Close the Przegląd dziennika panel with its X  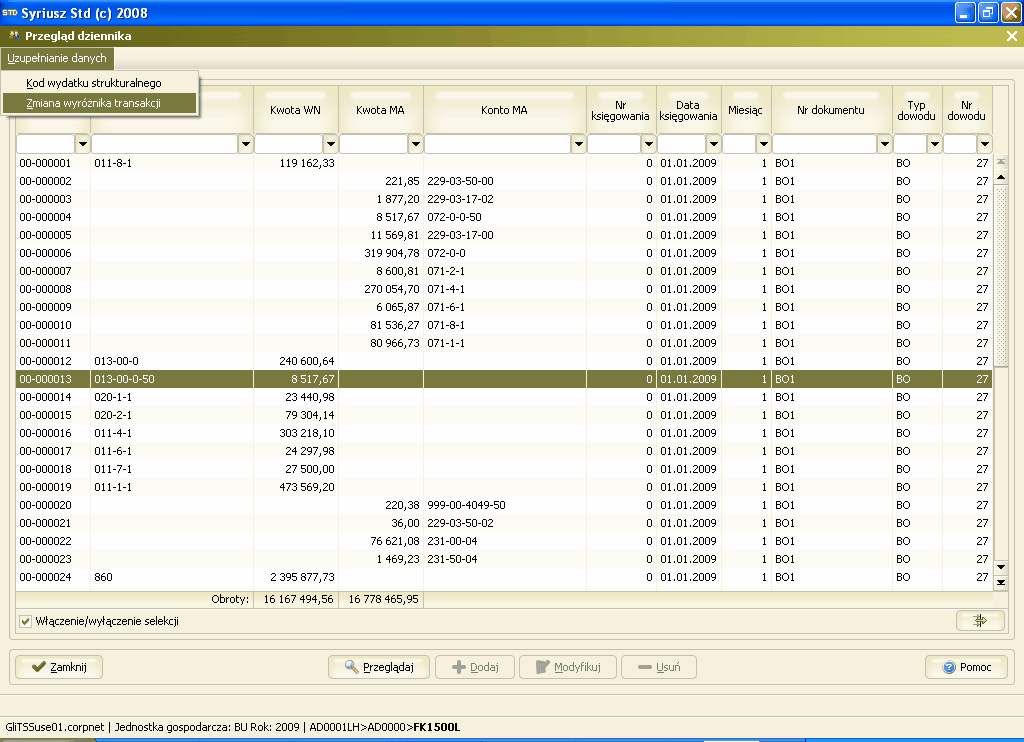click(1012, 37)
